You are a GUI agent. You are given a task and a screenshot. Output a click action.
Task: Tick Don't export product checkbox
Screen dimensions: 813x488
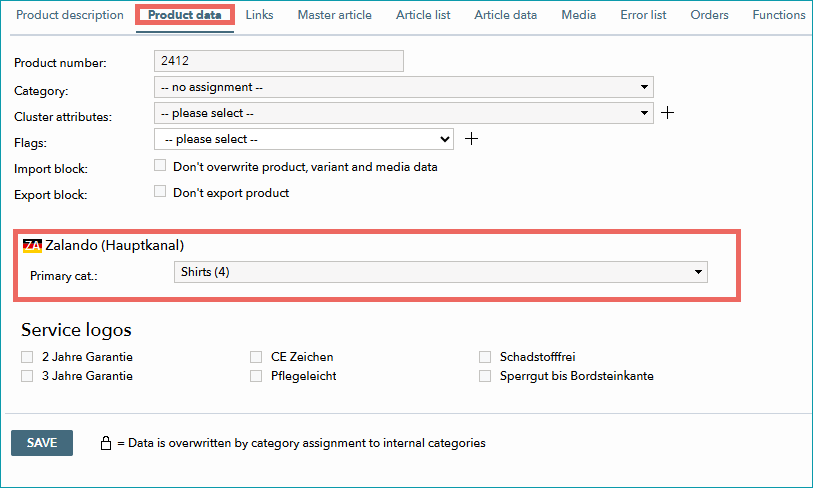160,191
